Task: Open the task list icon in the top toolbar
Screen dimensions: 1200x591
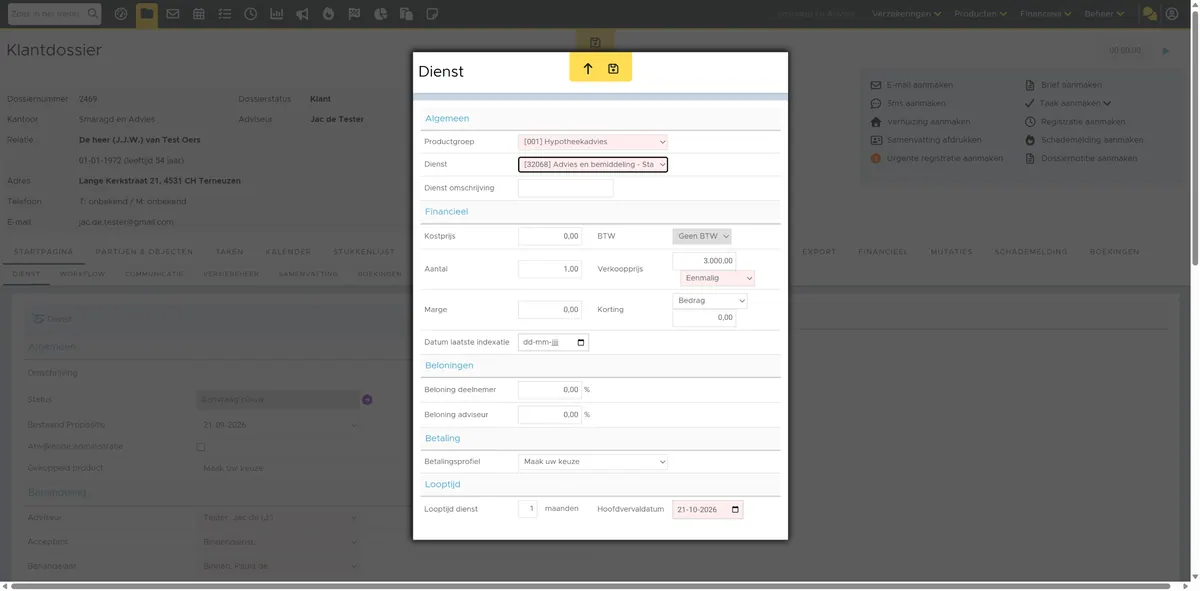Action: (x=224, y=14)
